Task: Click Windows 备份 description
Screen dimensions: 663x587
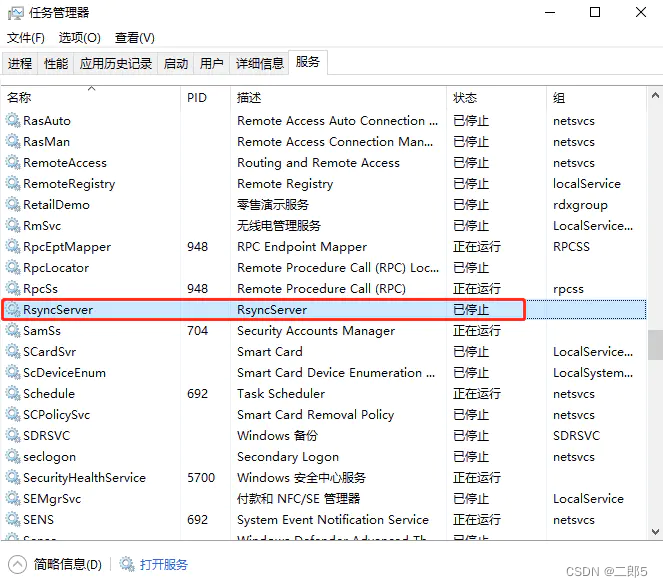Action: click(x=277, y=436)
